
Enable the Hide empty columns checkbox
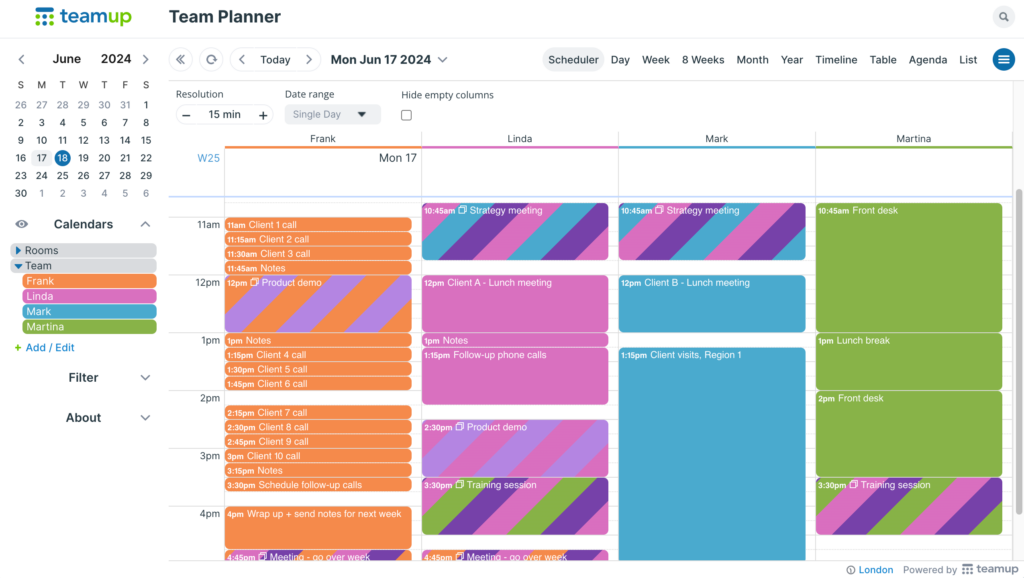coord(407,114)
